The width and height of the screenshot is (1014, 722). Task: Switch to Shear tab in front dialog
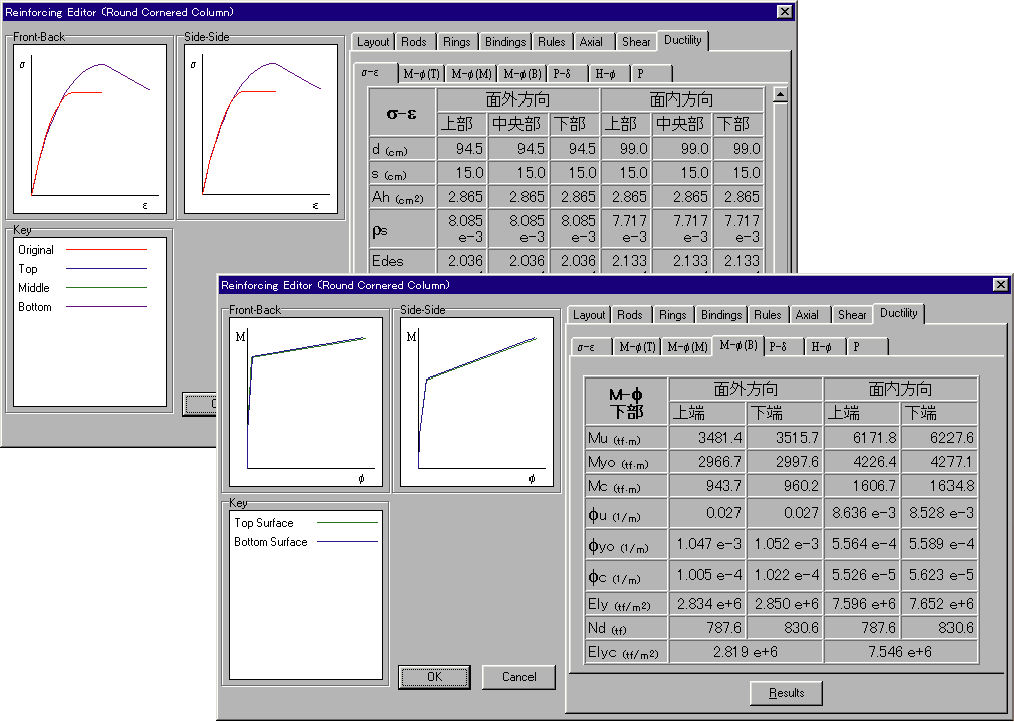tap(851, 315)
